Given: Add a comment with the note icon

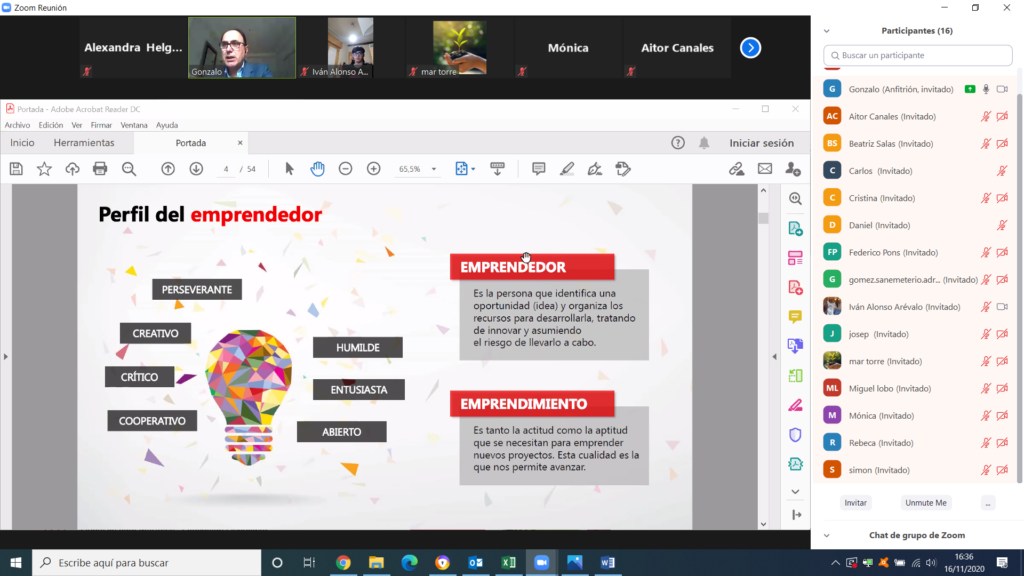Looking at the screenshot, I should (539, 169).
